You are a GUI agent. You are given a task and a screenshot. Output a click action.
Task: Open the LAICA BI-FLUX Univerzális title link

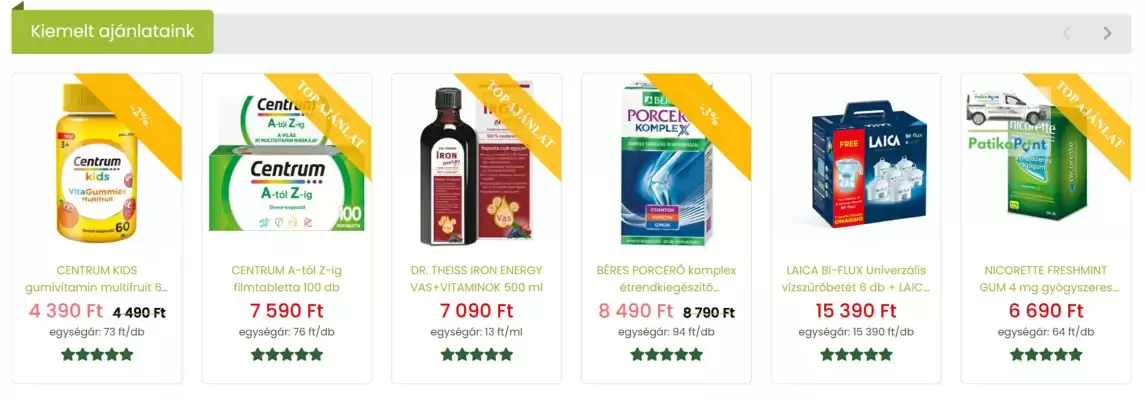pos(856,279)
